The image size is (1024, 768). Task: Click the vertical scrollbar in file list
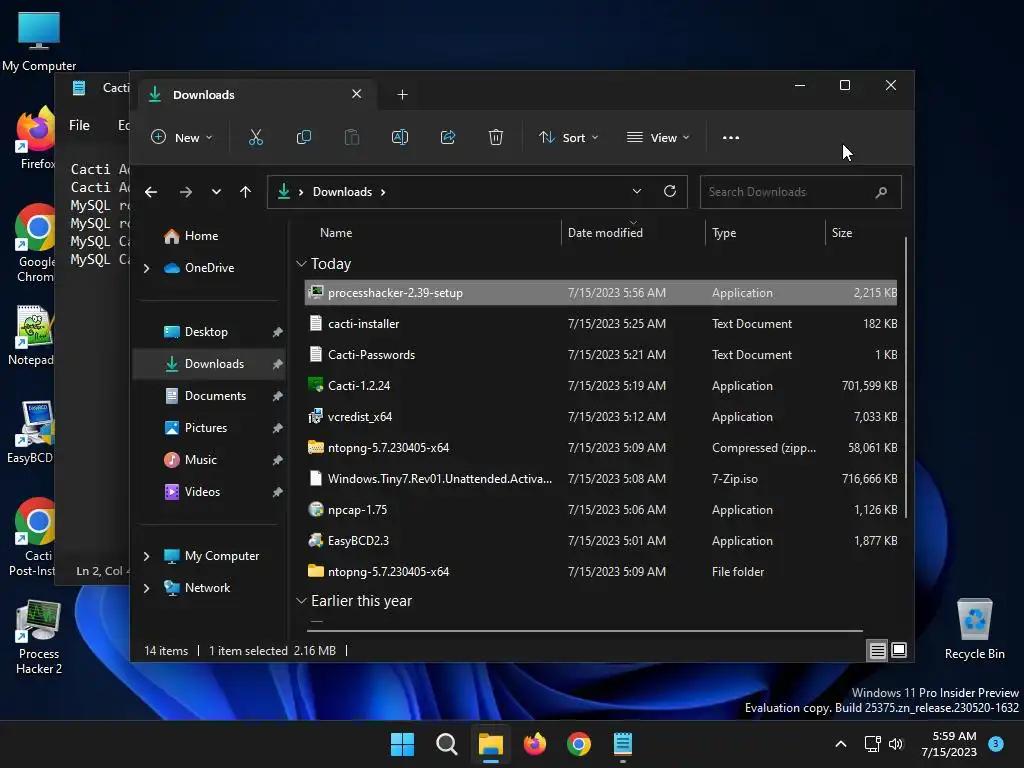click(906, 377)
